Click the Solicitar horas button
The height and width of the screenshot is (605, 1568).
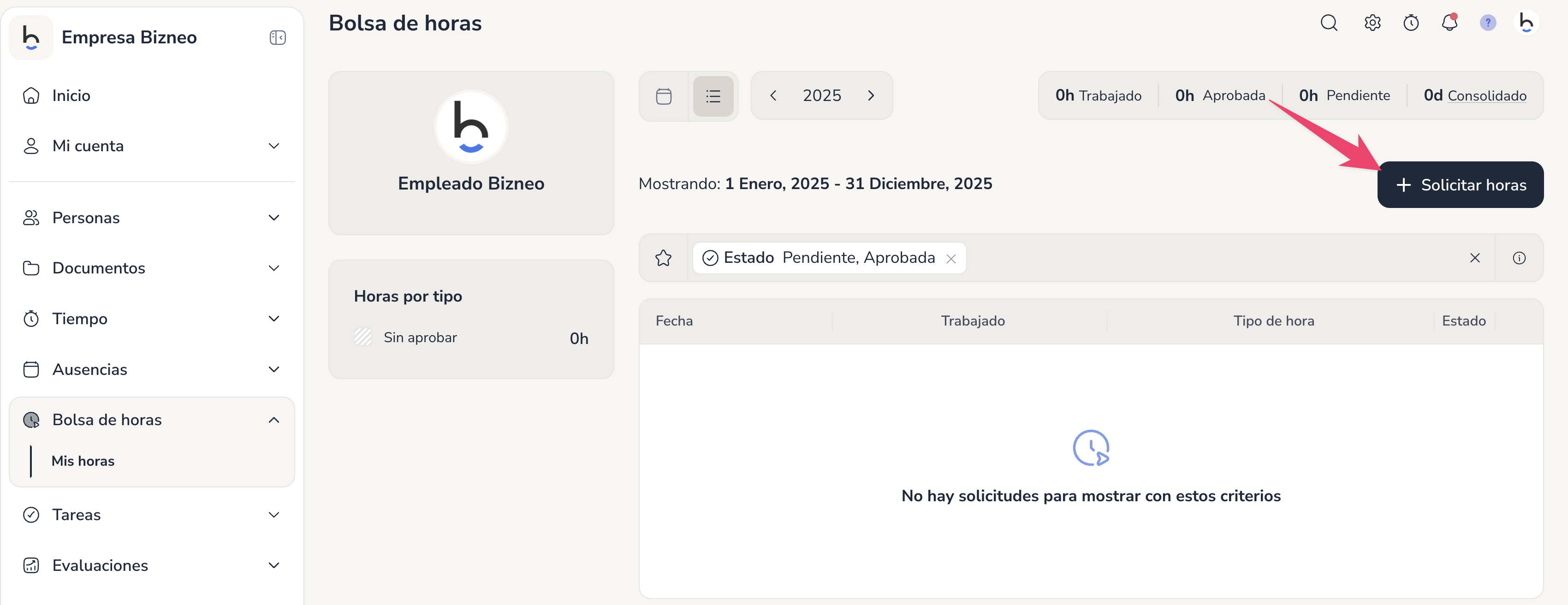coord(1460,185)
